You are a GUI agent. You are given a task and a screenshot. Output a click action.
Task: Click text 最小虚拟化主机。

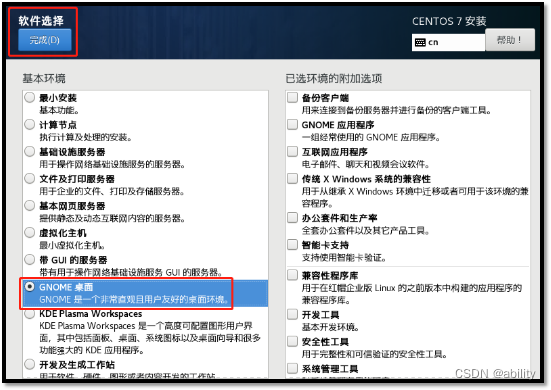72,245
